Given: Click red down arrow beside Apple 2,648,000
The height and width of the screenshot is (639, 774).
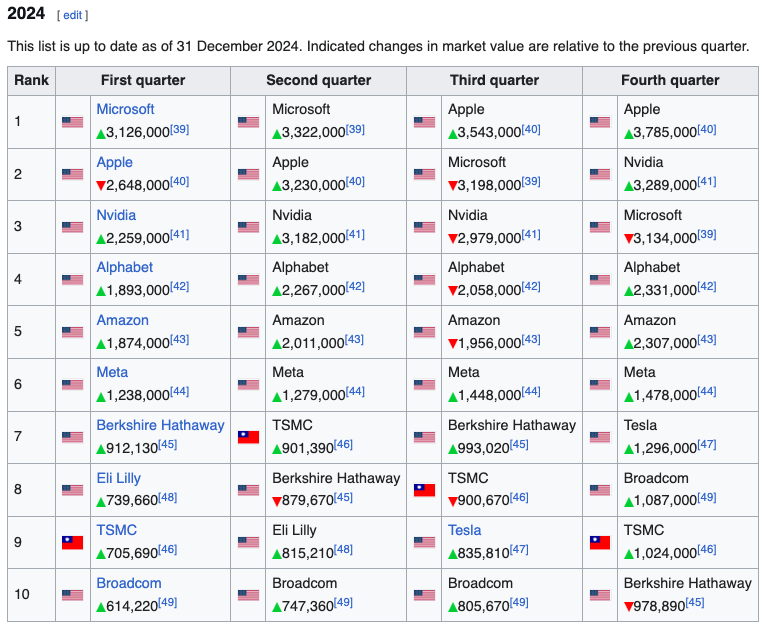Looking at the screenshot, I should [x=101, y=185].
